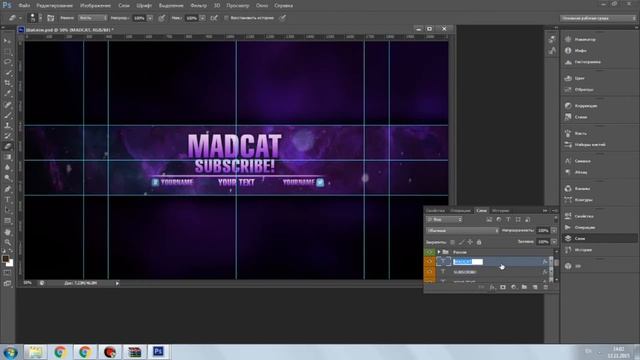The width and height of the screenshot is (640, 360).
Task: Open eraser mode 'Кисть' dropdown
Action: tap(93, 18)
